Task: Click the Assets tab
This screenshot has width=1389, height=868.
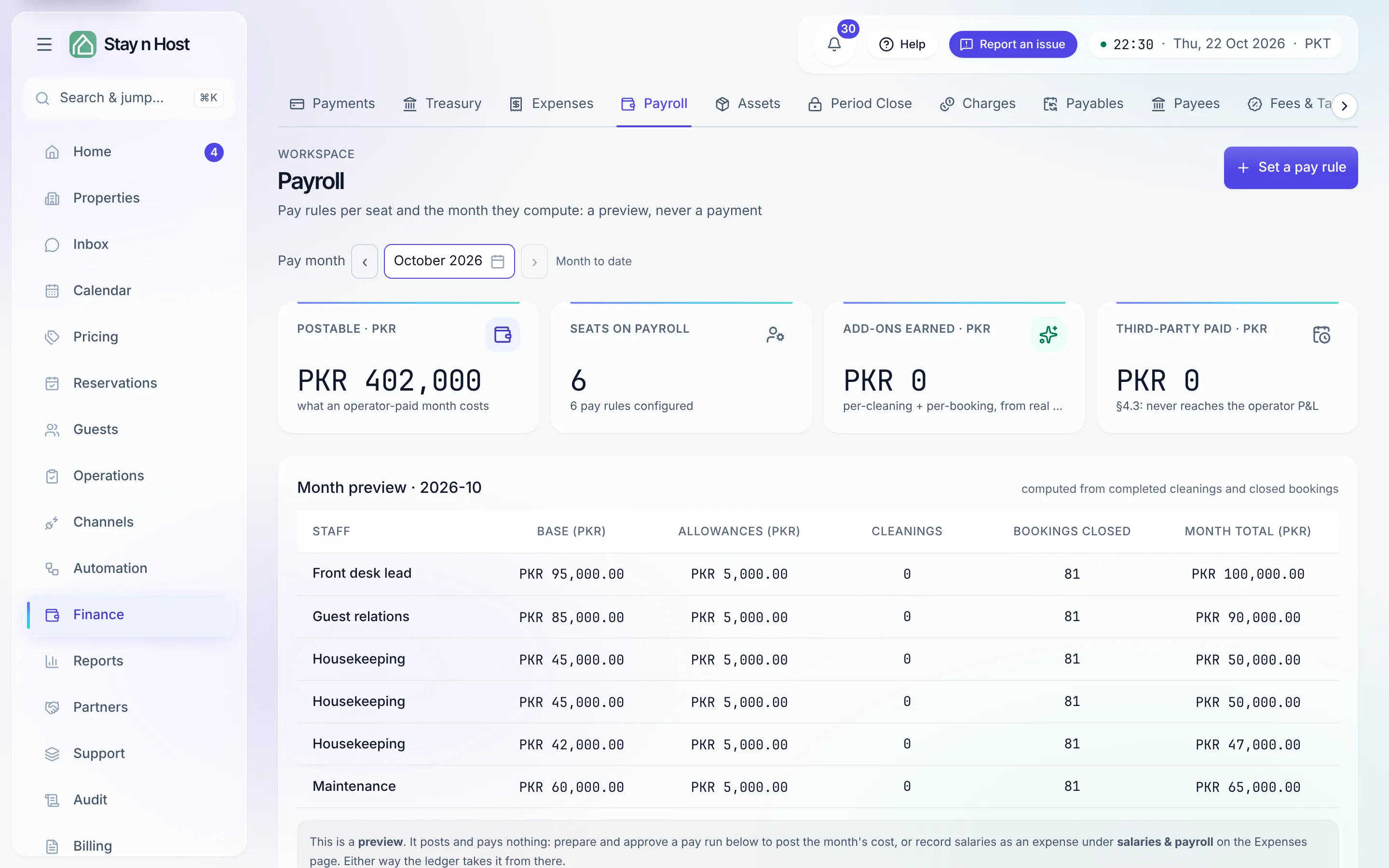Action: 747,104
